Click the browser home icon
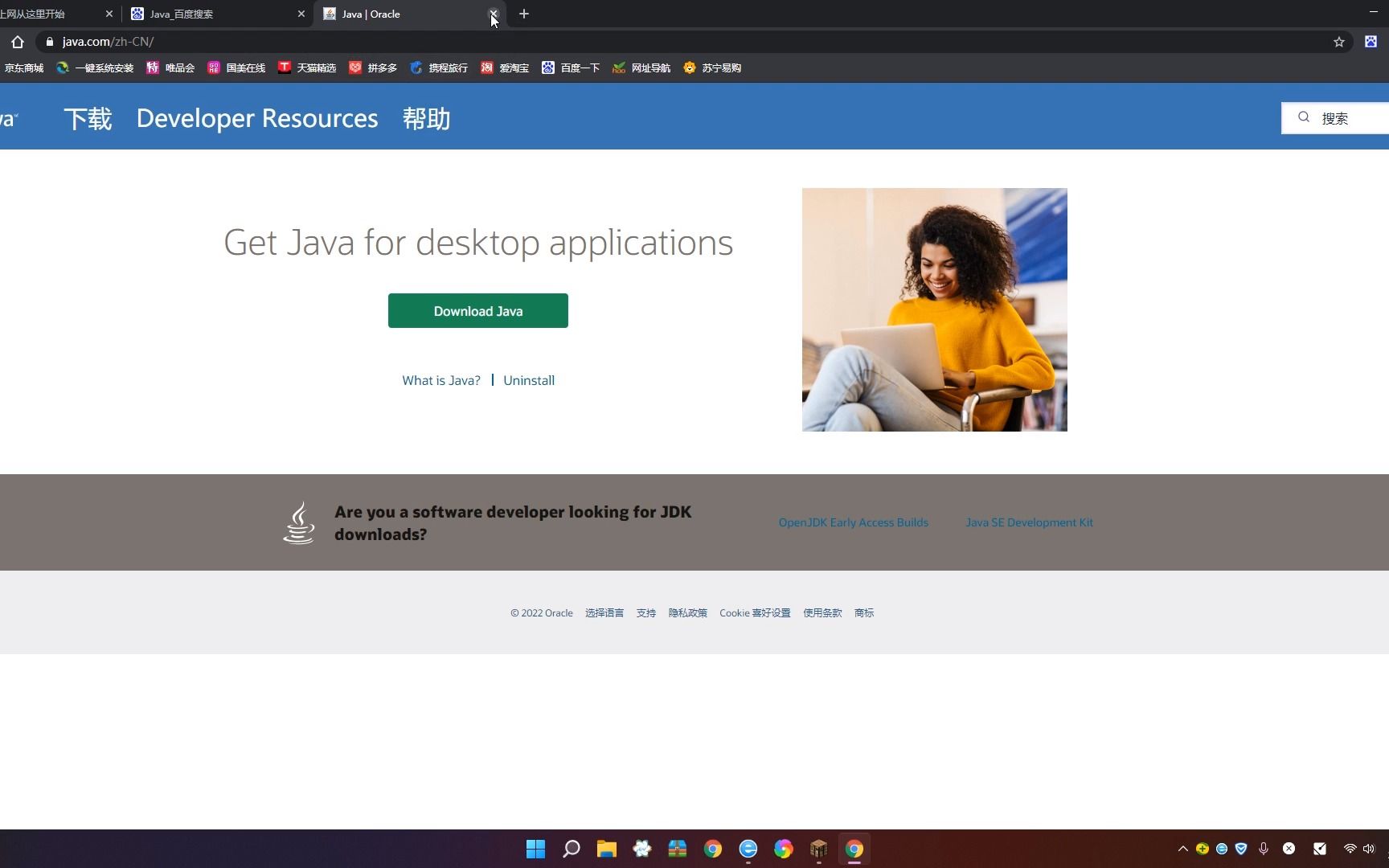 pos(18,42)
